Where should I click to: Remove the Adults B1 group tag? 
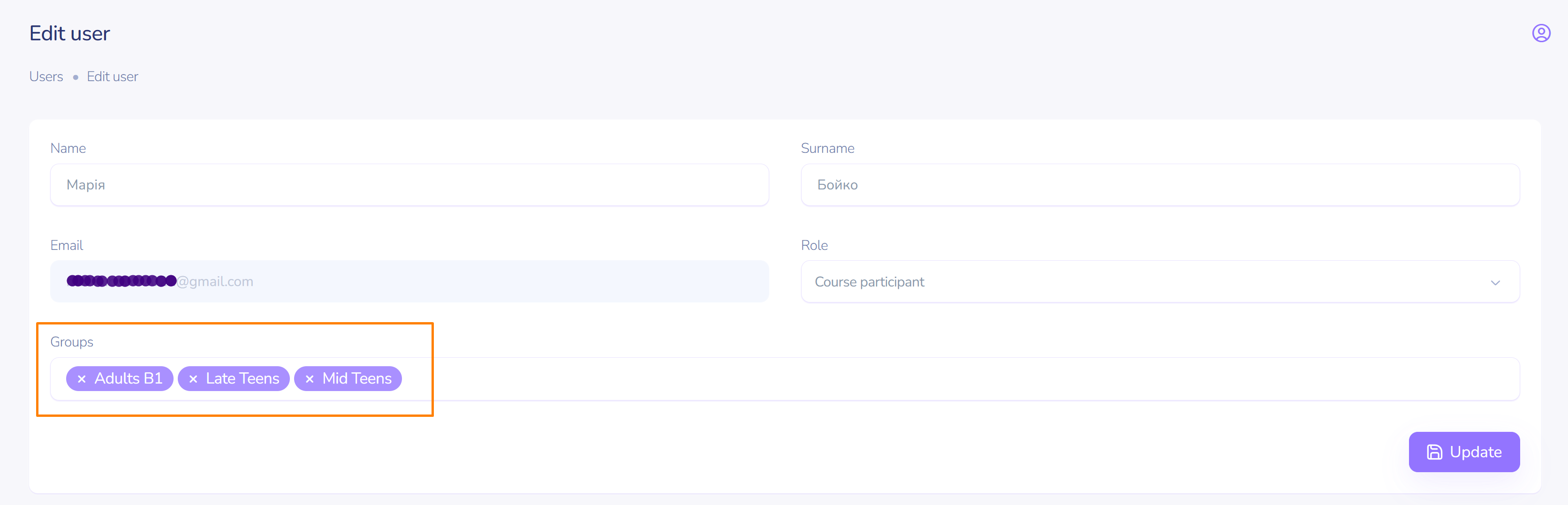pyautogui.click(x=82, y=379)
